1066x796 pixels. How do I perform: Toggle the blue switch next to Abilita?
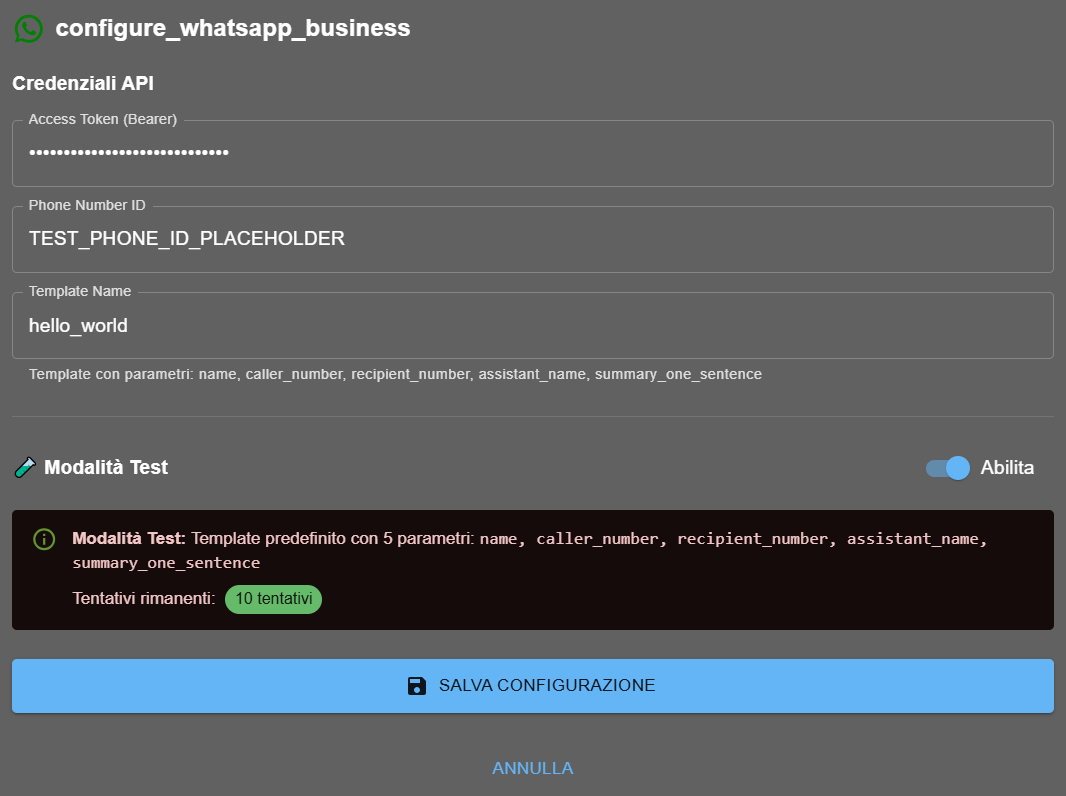[945, 467]
